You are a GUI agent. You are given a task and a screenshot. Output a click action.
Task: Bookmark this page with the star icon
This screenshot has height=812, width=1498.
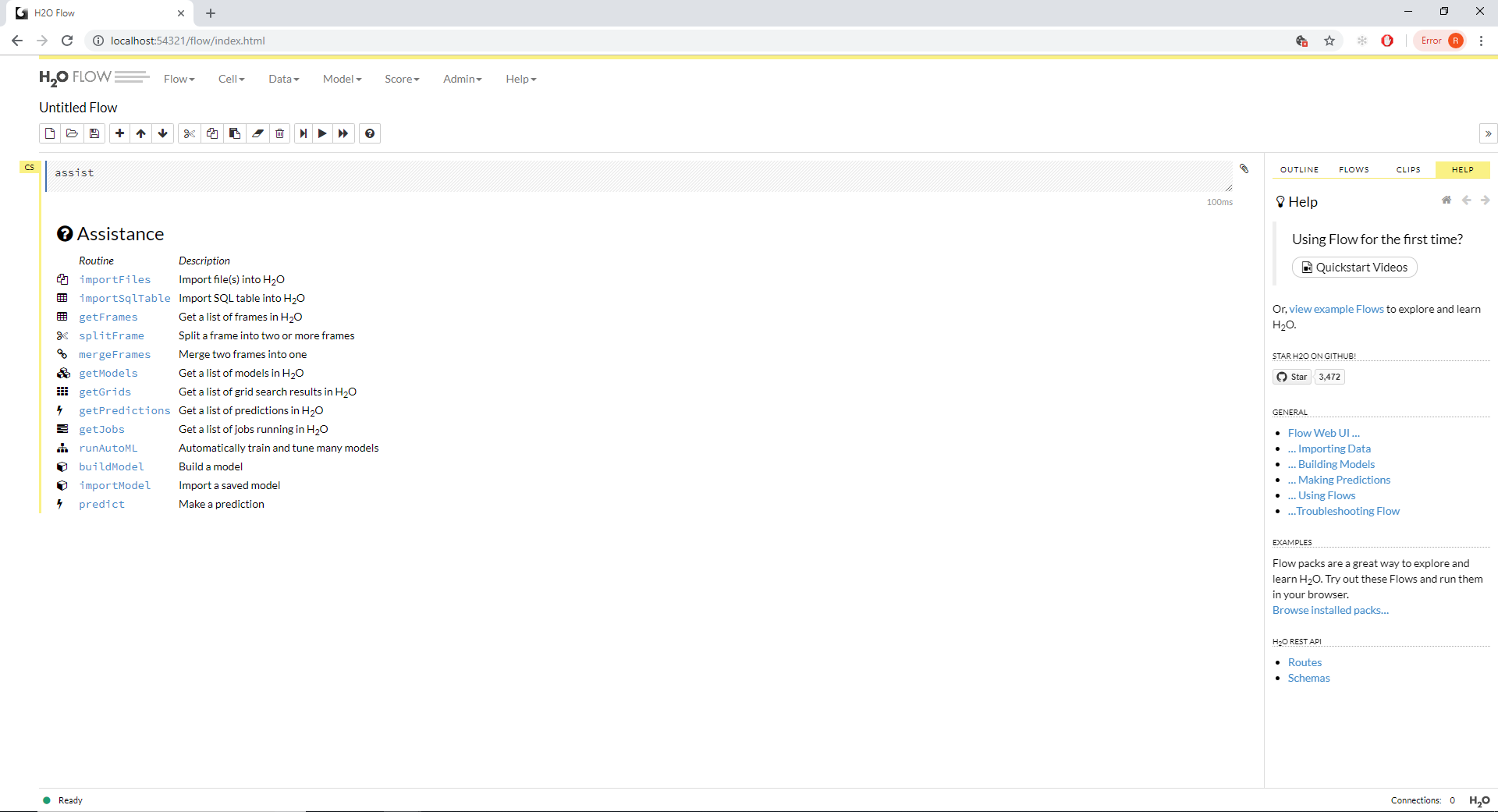[1329, 41]
